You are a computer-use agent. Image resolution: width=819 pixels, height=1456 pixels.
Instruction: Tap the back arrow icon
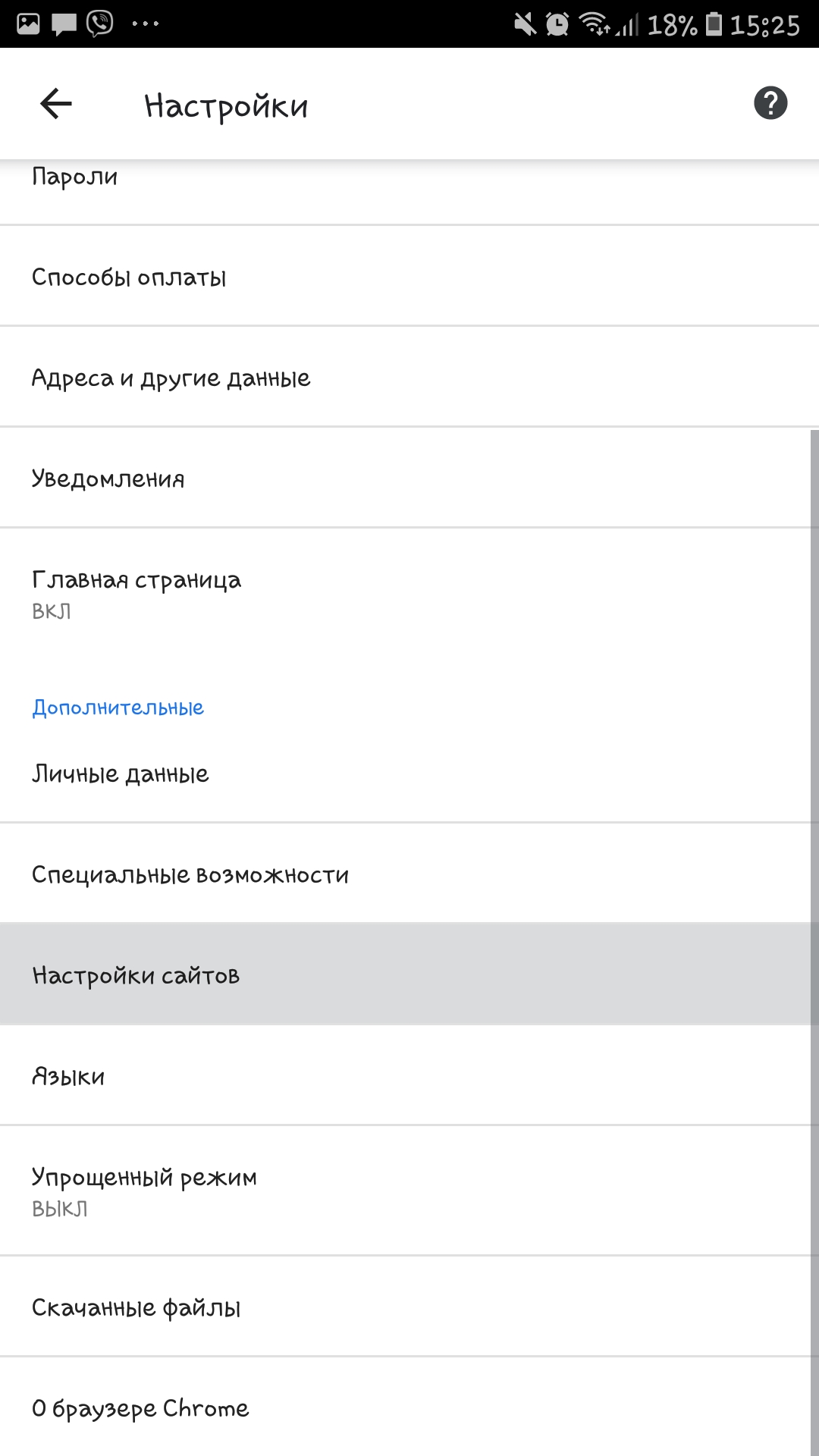click(x=56, y=104)
